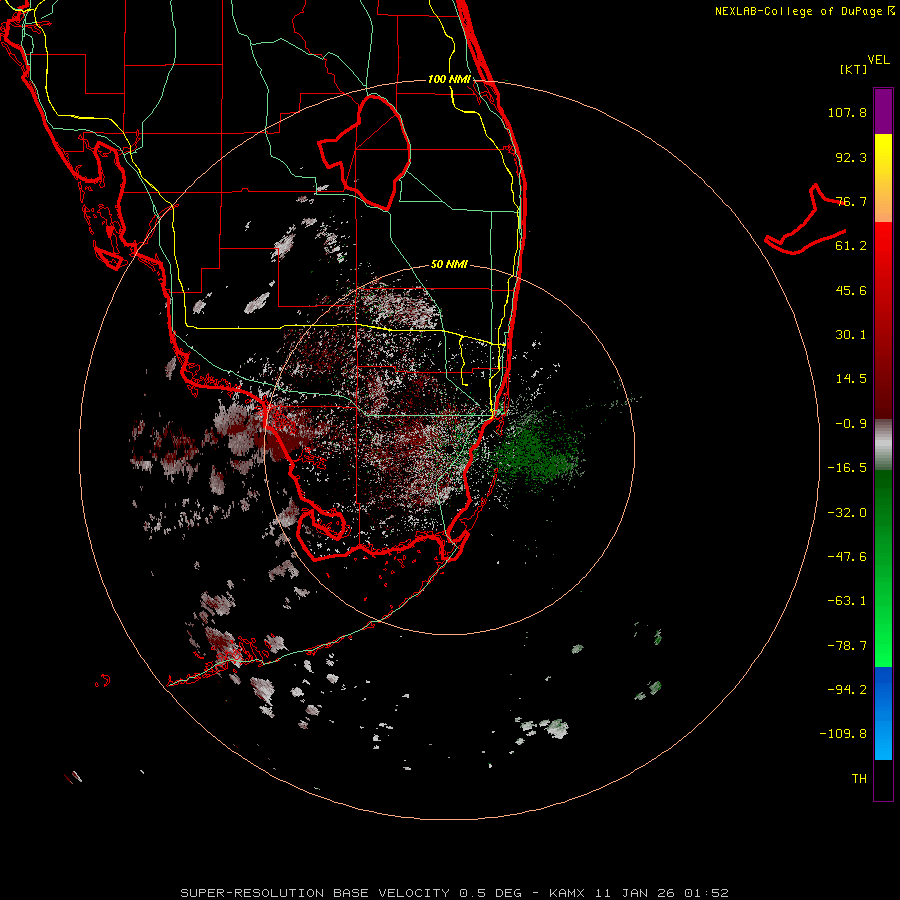Click the 100 NMI range ring label
The height and width of the screenshot is (900, 900).
(449, 79)
